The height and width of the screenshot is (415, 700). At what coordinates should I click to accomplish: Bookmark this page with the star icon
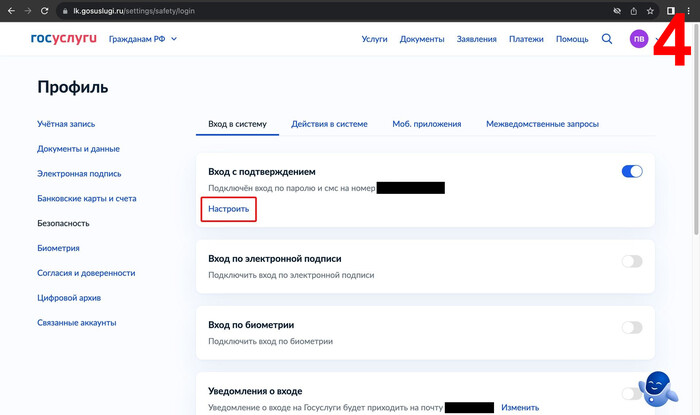[651, 10]
